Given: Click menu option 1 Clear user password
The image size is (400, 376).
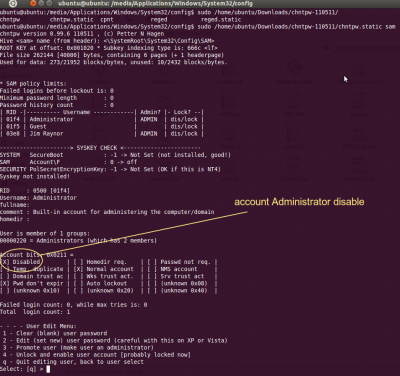Looking at the screenshot, I should coord(55,333).
